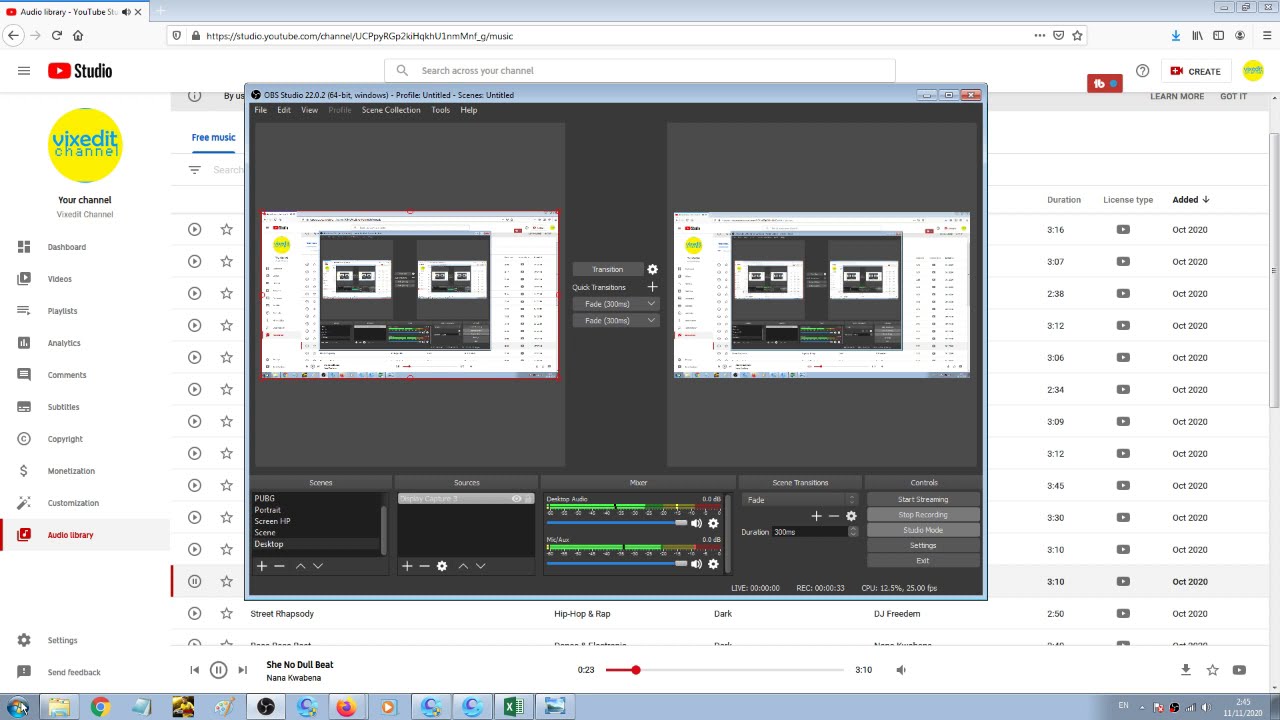Move source down in the Sources panel

[481, 566]
